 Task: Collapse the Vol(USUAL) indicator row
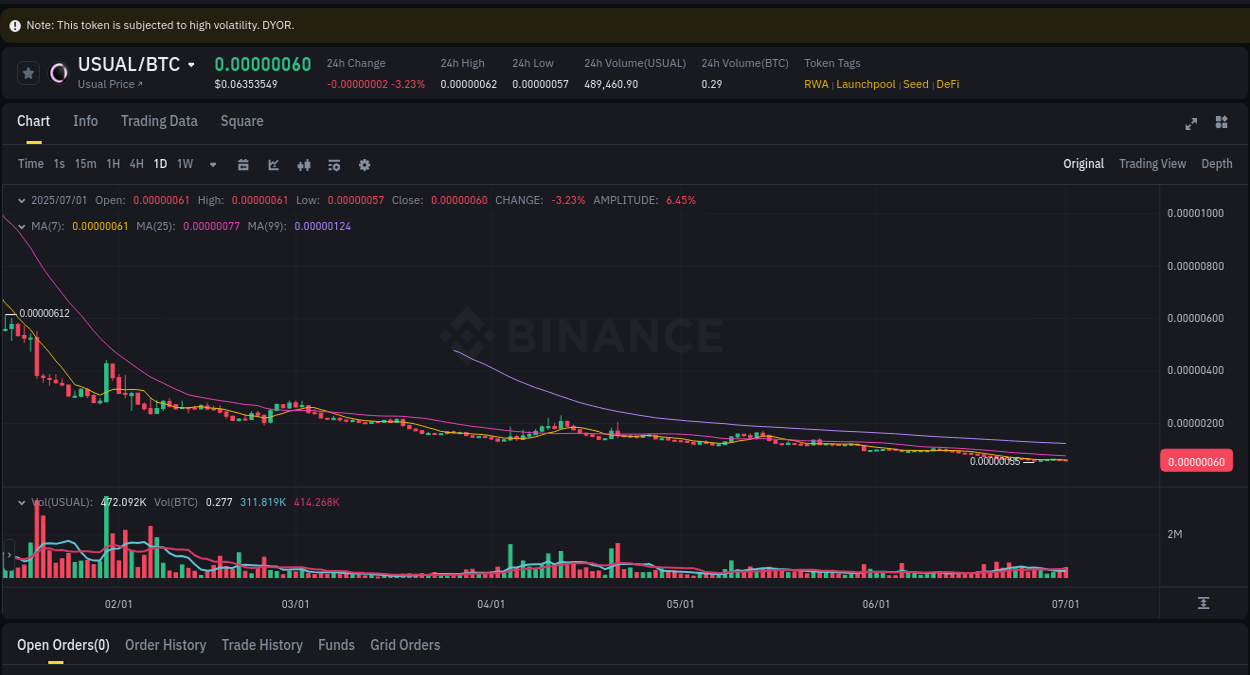(22, 502)
